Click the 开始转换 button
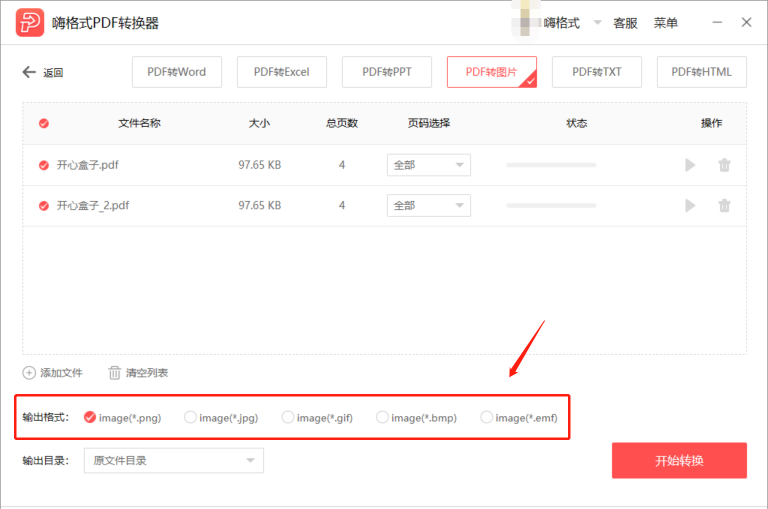Image resolution: width=768 pixels, height=509 pixels. pos(679,461)
